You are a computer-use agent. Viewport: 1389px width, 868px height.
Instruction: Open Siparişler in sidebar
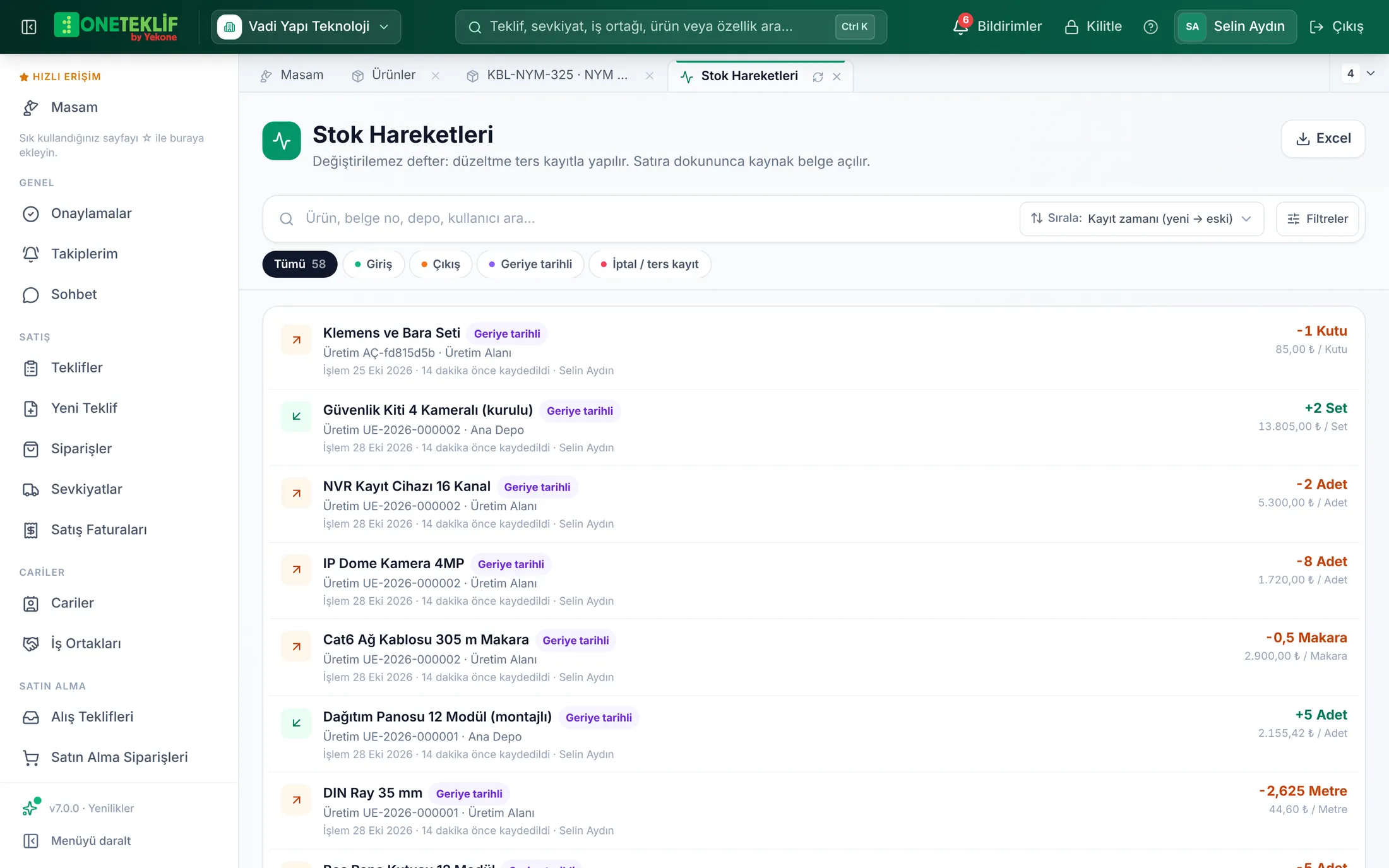119,449
